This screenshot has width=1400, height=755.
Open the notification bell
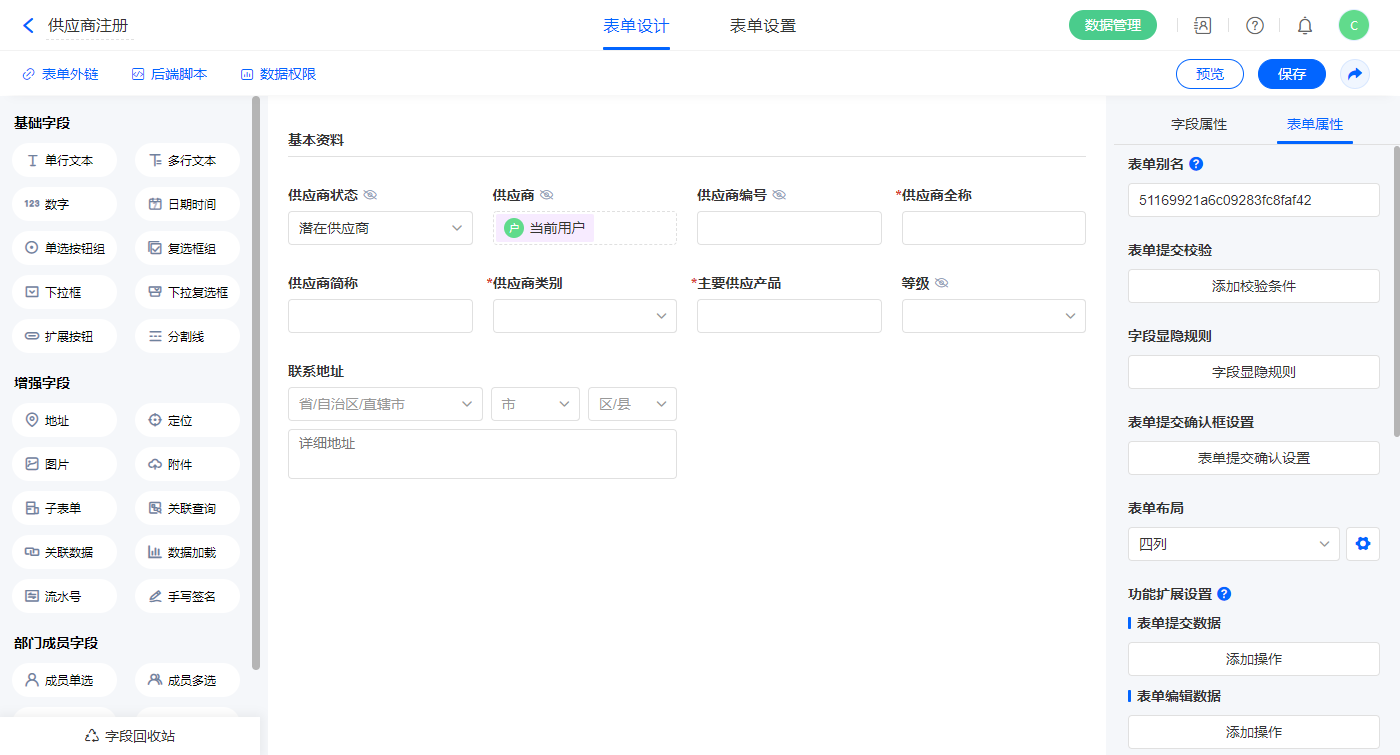tap(1305, 26)
